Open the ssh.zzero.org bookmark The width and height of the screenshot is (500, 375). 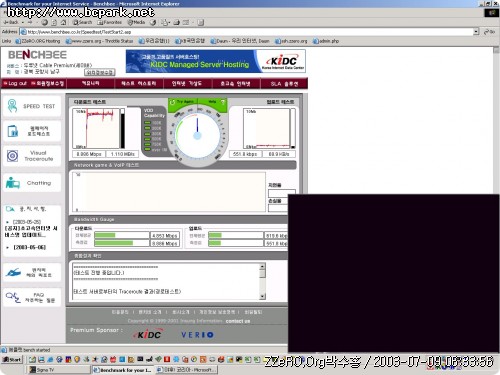(291, 41)
